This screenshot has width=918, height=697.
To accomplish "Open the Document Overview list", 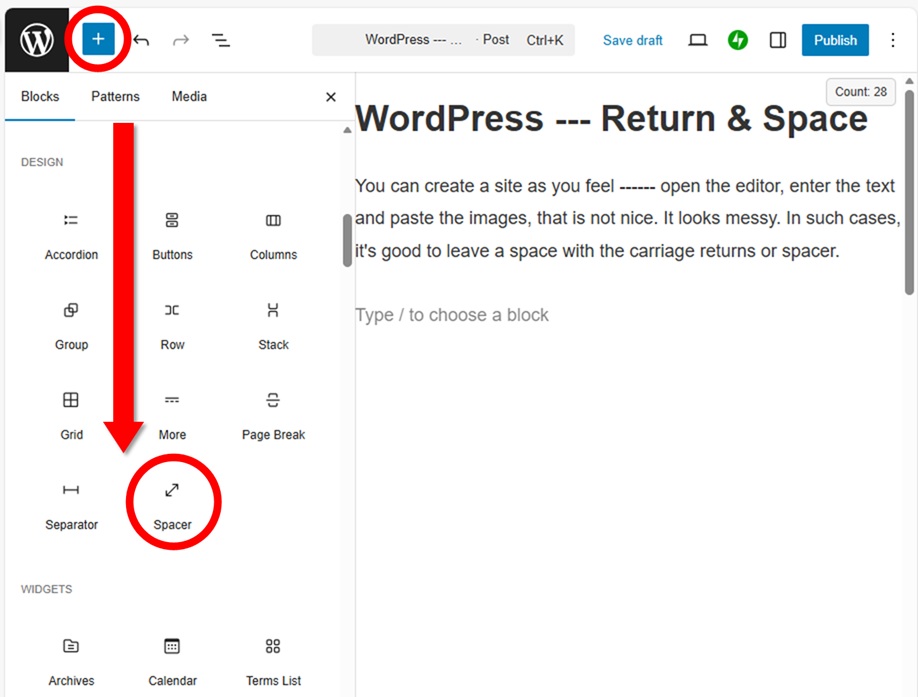I will [x=221, y=40].
